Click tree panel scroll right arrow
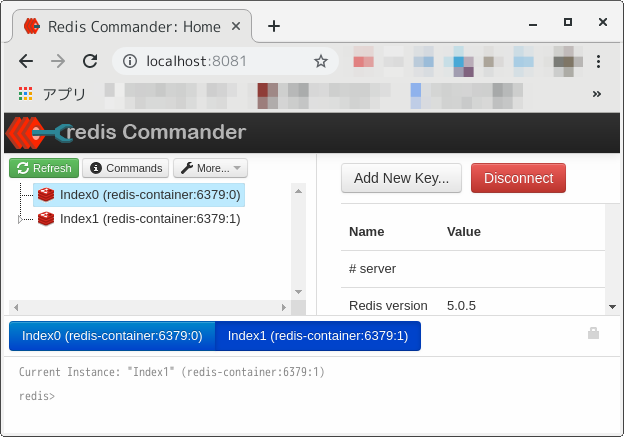Viewport: 624px width, 437px height. click(x=283, y=307)
